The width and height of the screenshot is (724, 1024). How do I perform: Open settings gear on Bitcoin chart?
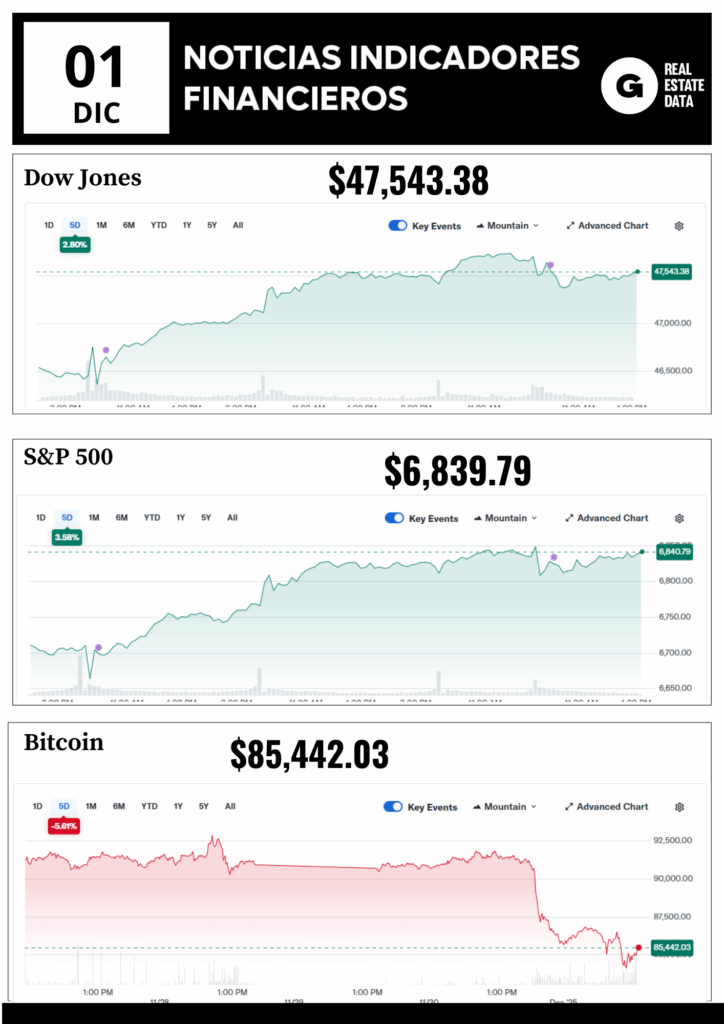point(679,807)
